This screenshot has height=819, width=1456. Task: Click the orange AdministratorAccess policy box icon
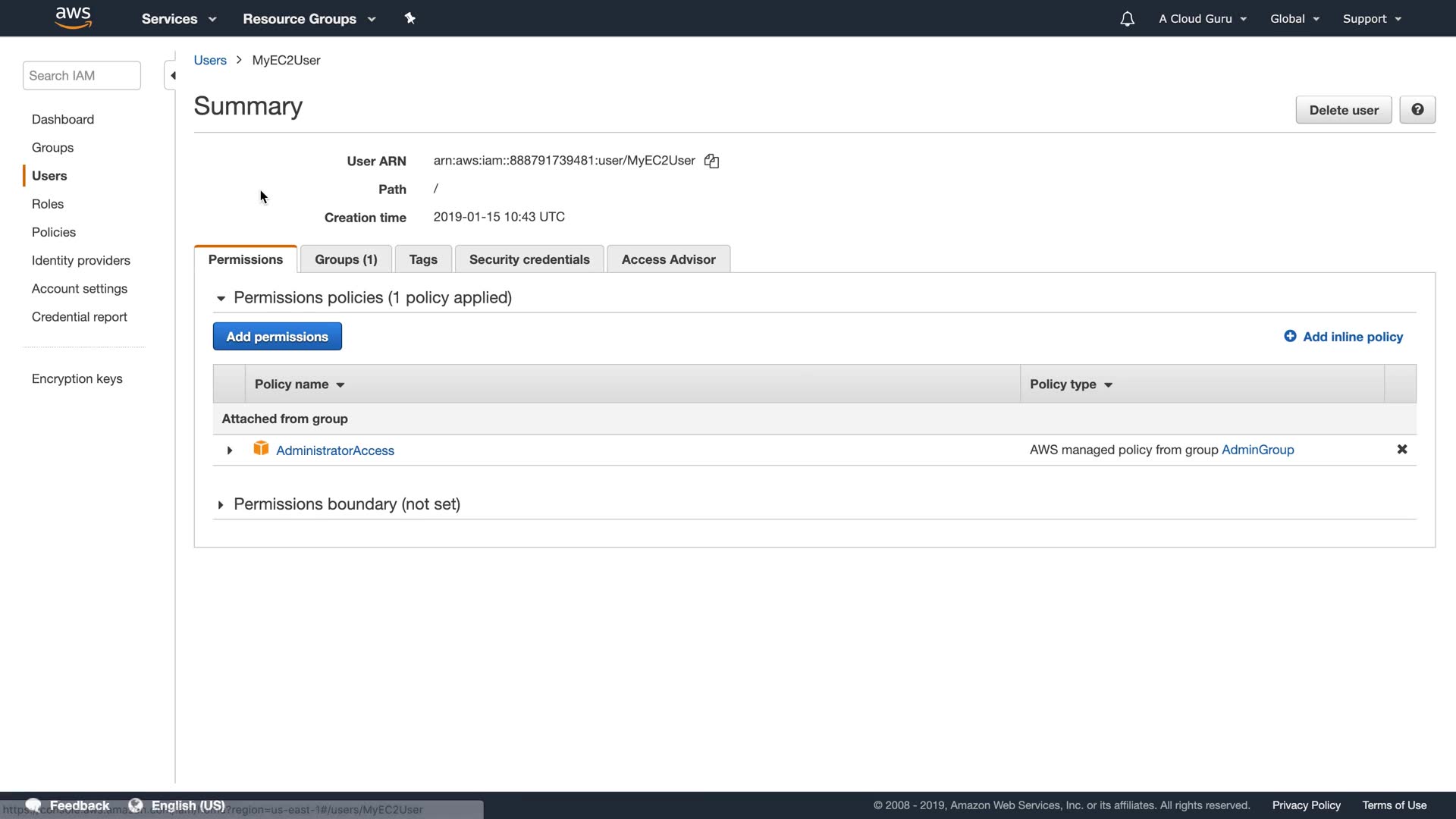pos(261,449)
